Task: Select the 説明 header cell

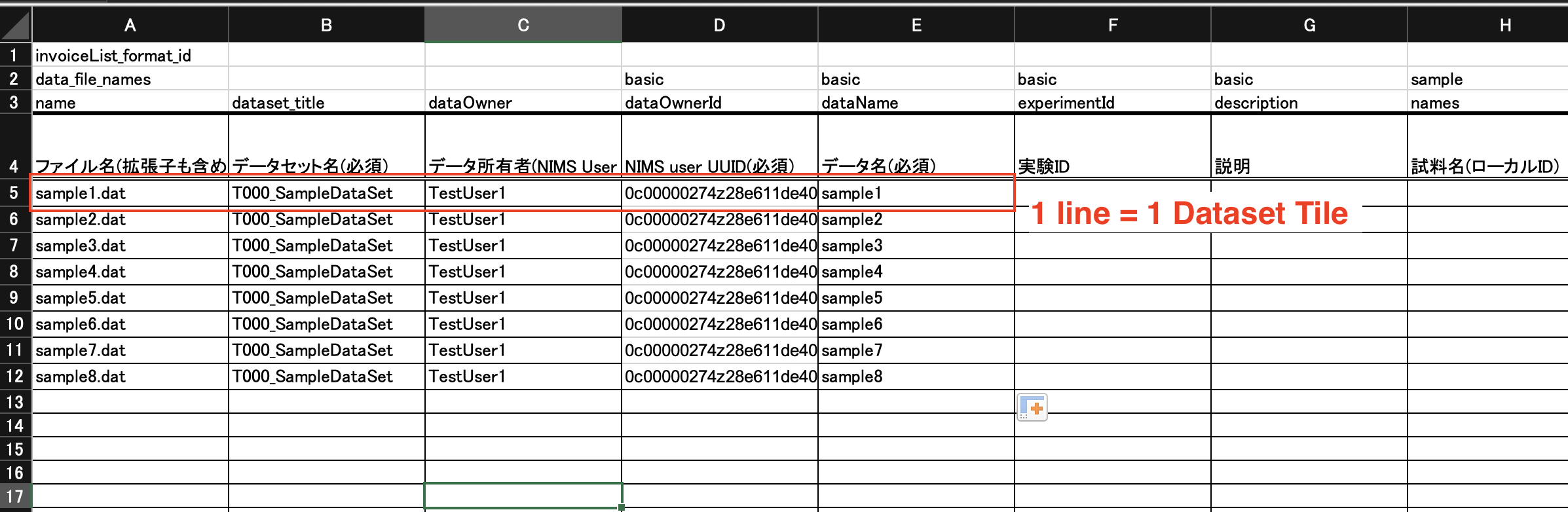Action: pyautogui.click(x=1309, y=166)
